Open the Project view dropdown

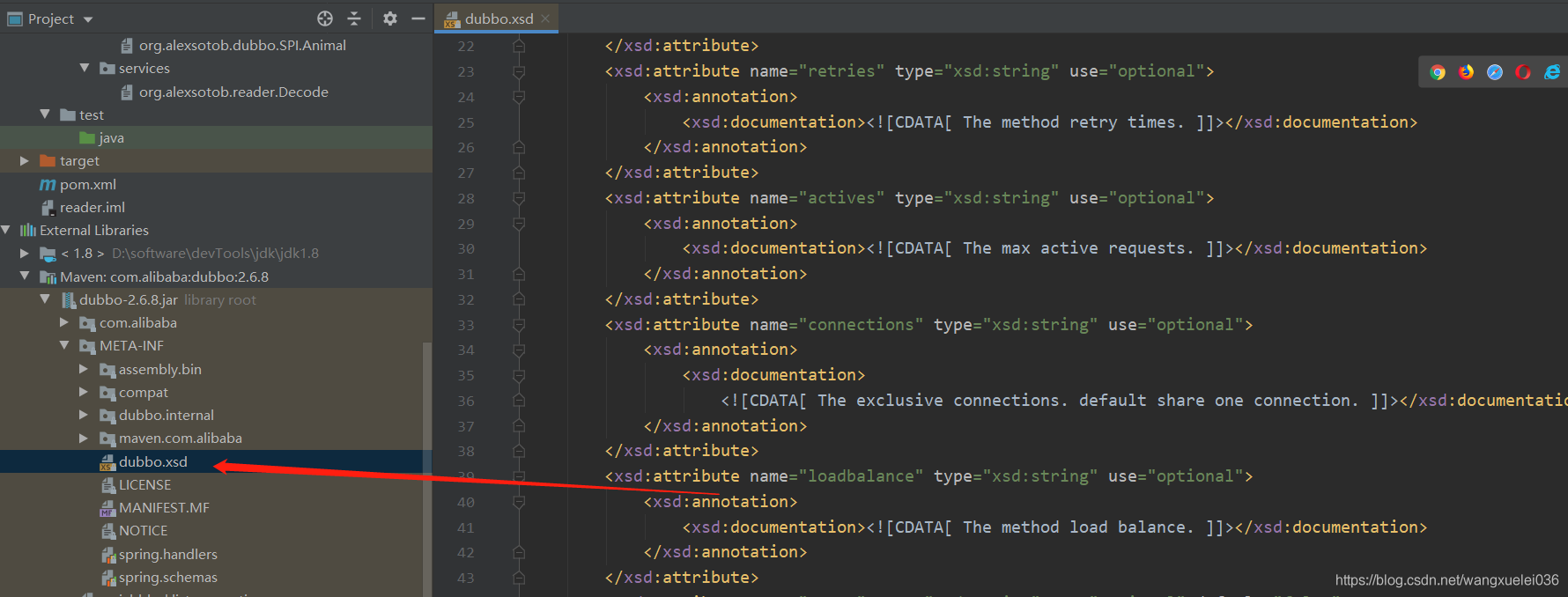point(87,19)
